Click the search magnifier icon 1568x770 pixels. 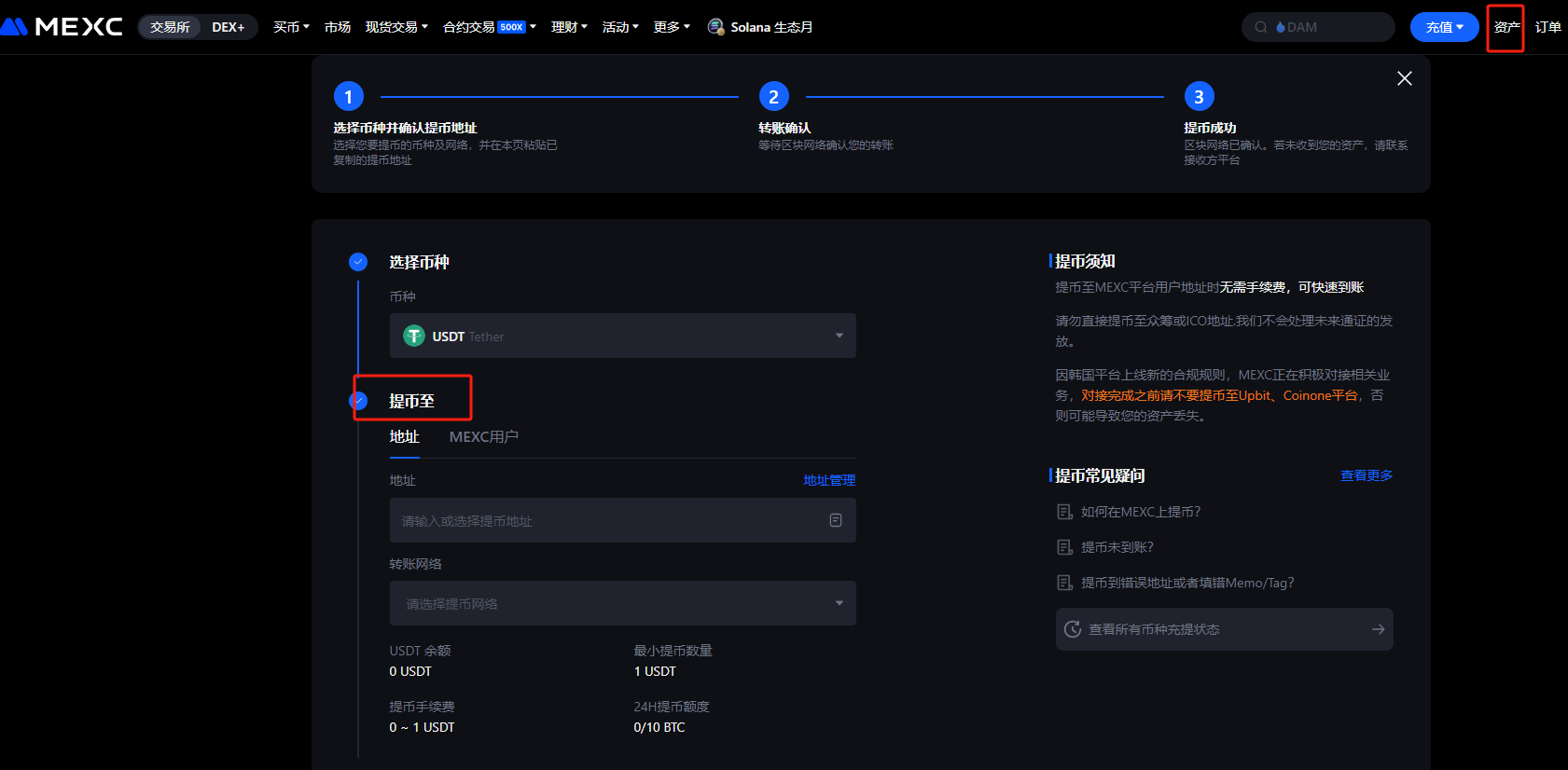tap(1261, 27)
